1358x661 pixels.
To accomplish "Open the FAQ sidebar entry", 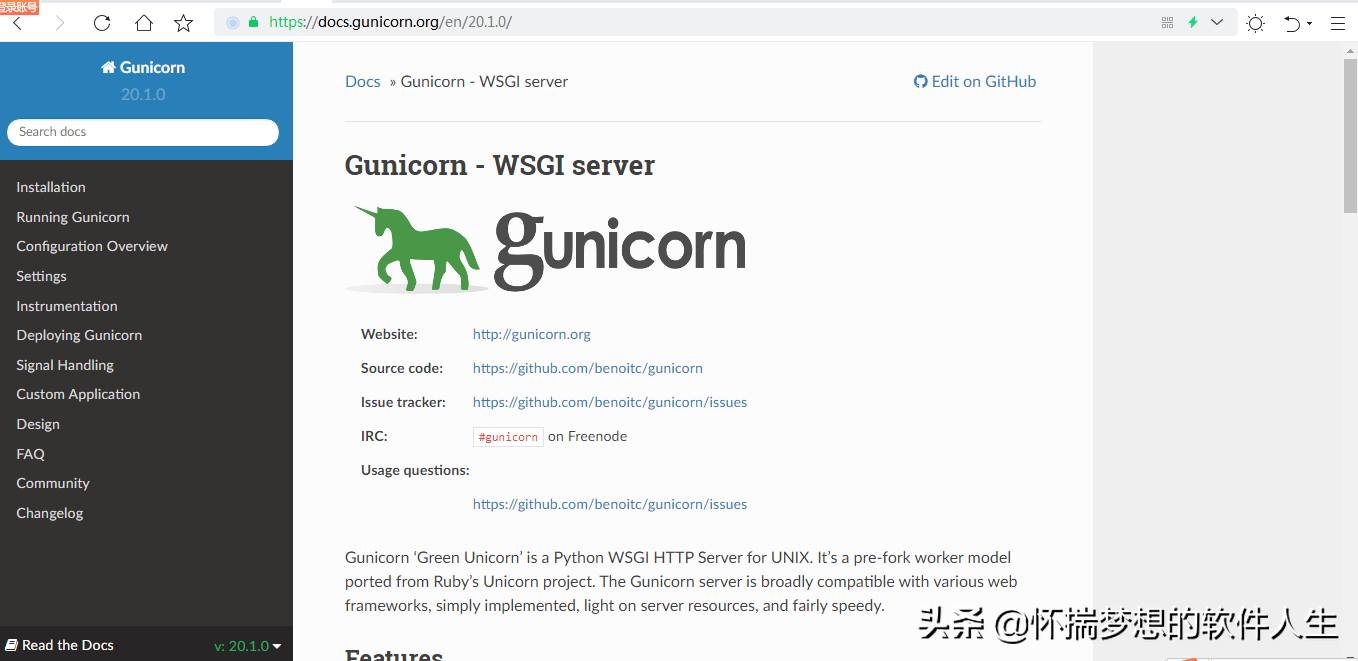I will pyautogui.click(x=31, y=454).
